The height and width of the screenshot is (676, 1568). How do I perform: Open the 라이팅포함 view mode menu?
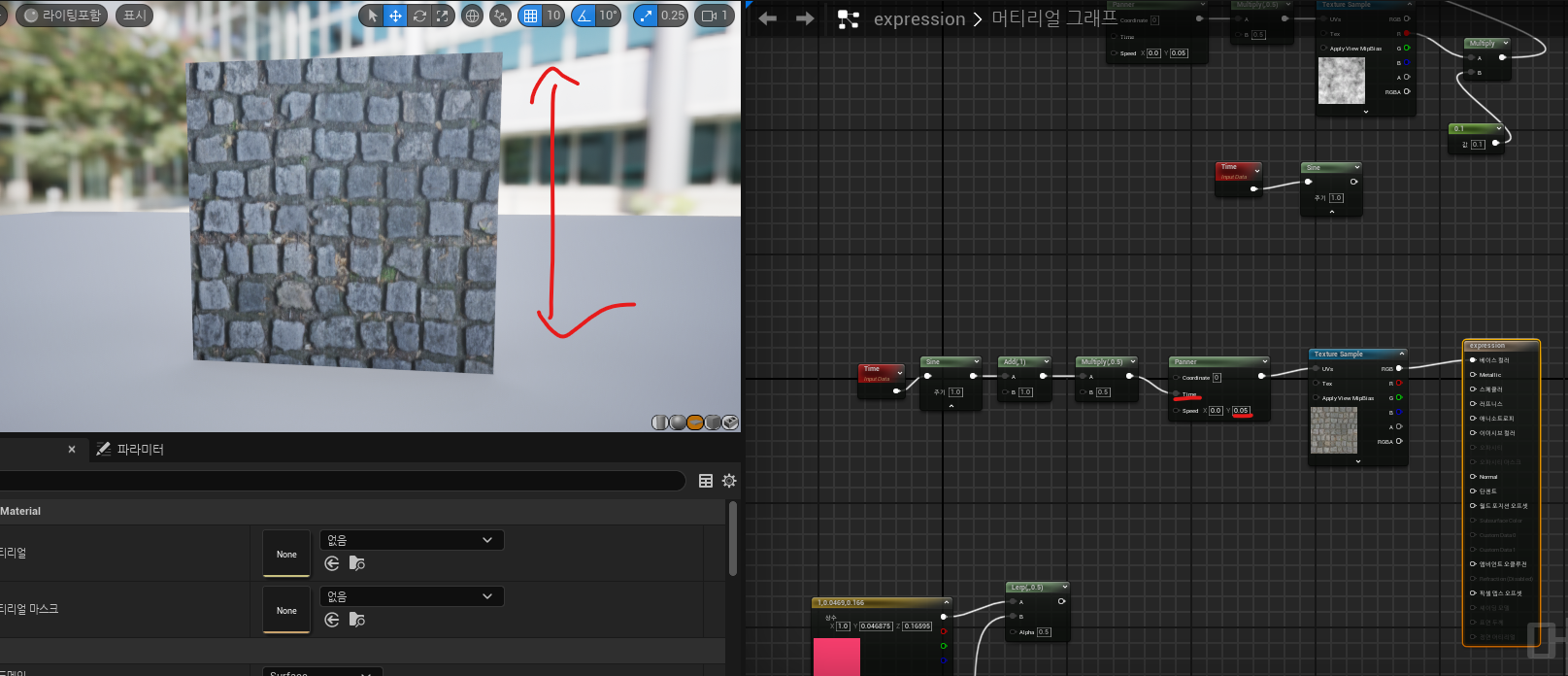pyautogui.click(x=61, y=16)
